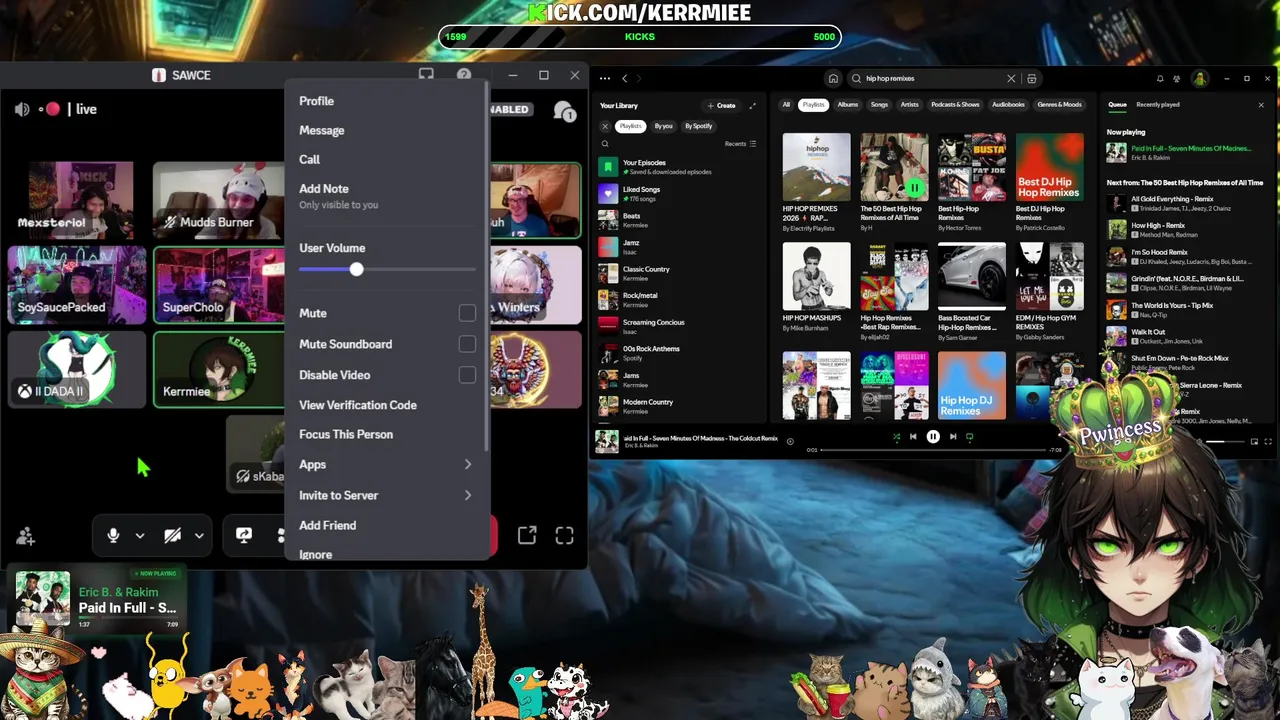Click the Create button in Your Library

click(x=722, y=105)
